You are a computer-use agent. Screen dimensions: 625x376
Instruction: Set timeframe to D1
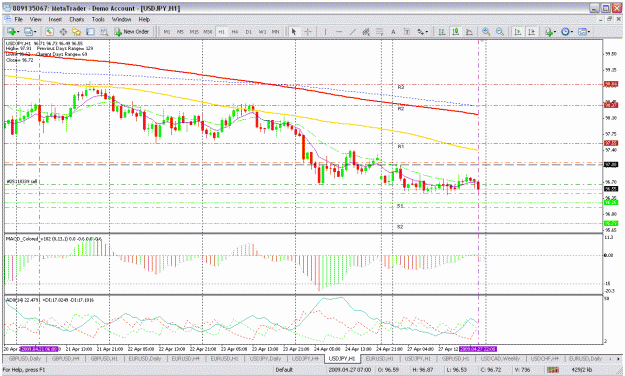248,31
